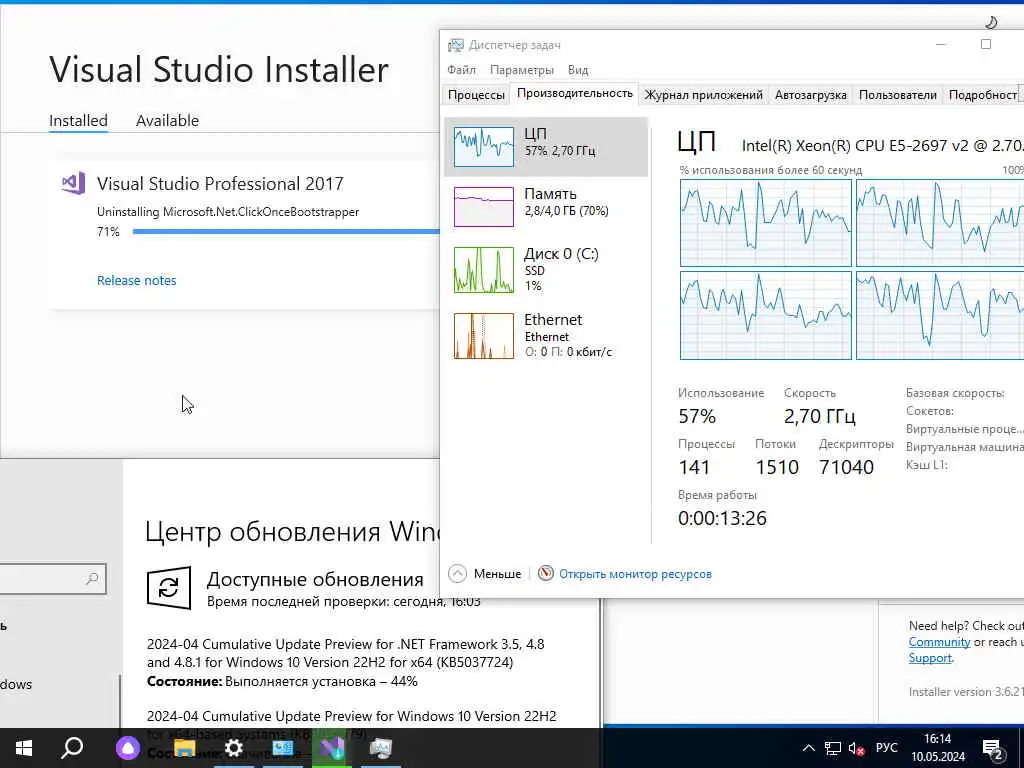Viewport: 1024px width, 768px height.
Task: Open the network tray icon
Action: [x=833, y=748]
